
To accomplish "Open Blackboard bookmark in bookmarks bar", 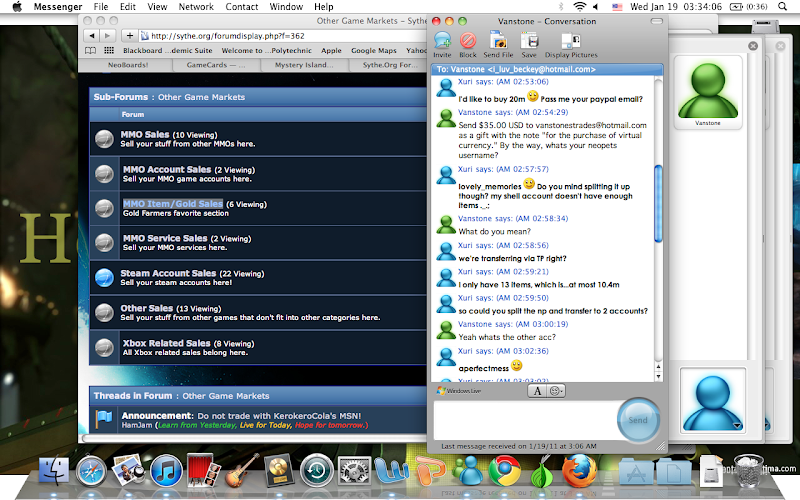I will [x=167, y=51].
